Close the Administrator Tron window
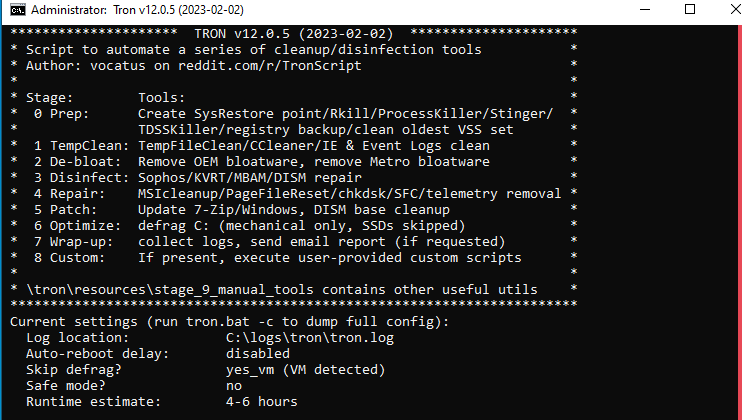Viewport: 743px width, 420px height. click(x=734, y=9)
